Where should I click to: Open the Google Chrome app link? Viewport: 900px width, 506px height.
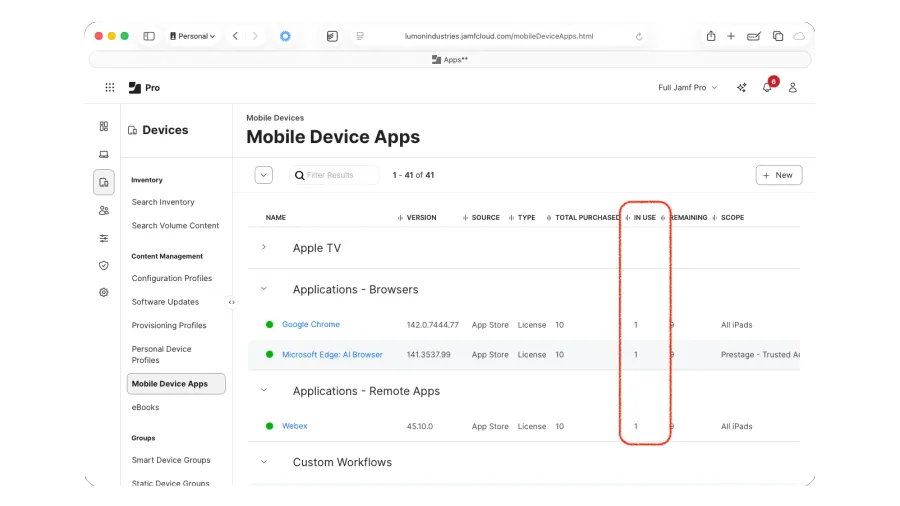click(311, 324)
